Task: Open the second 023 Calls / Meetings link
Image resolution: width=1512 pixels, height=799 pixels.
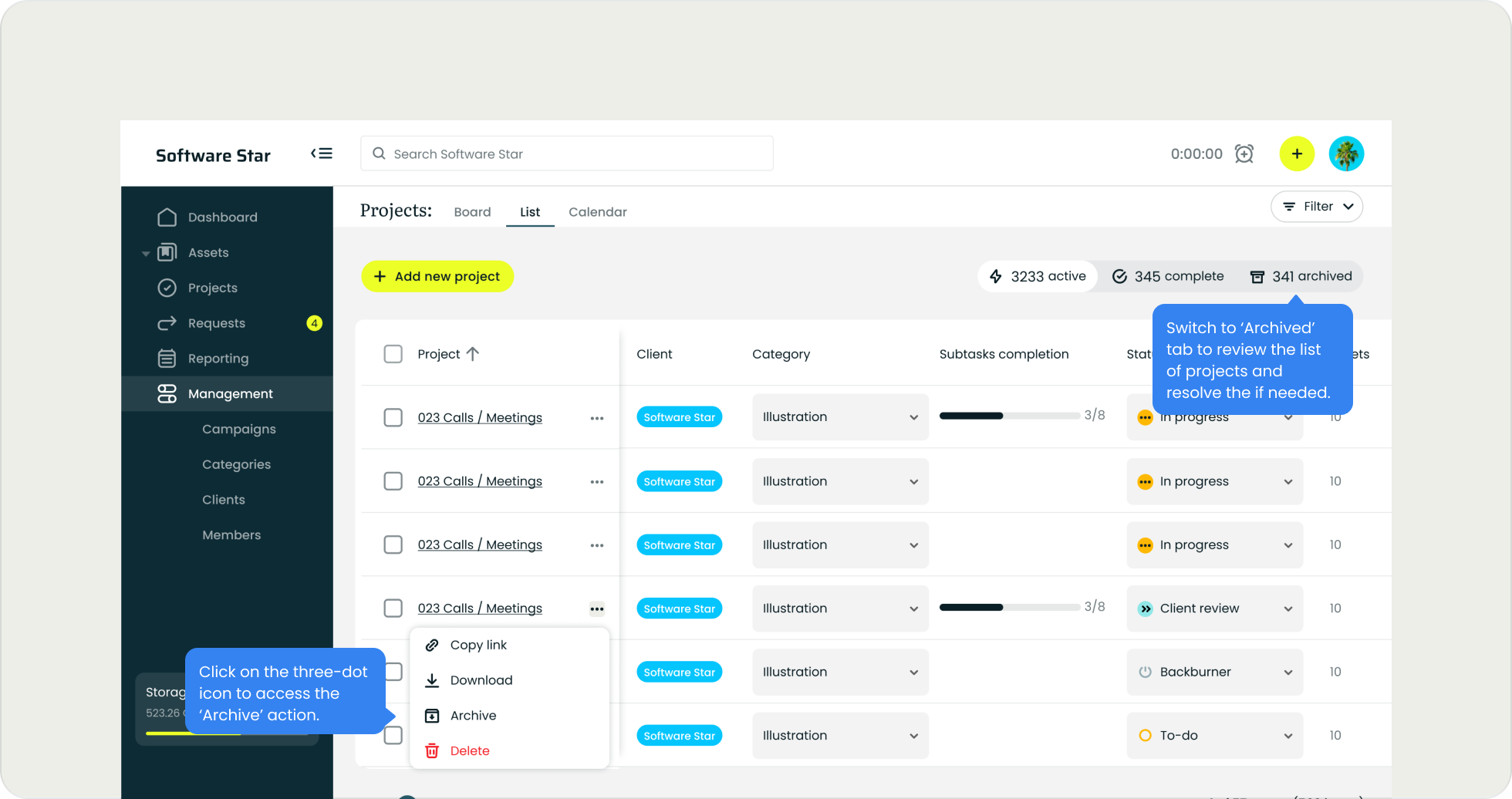Action: [480, 481]
